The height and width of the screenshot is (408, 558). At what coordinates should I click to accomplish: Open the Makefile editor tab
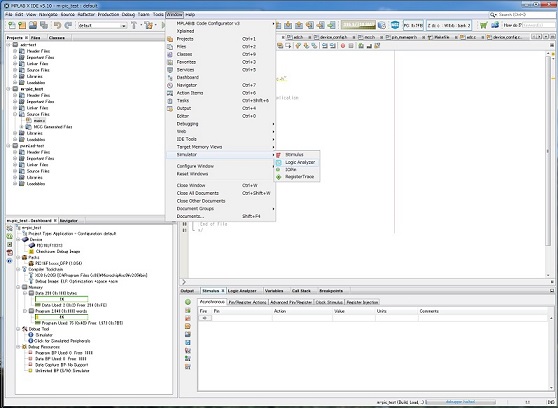(x=441, y=37)
